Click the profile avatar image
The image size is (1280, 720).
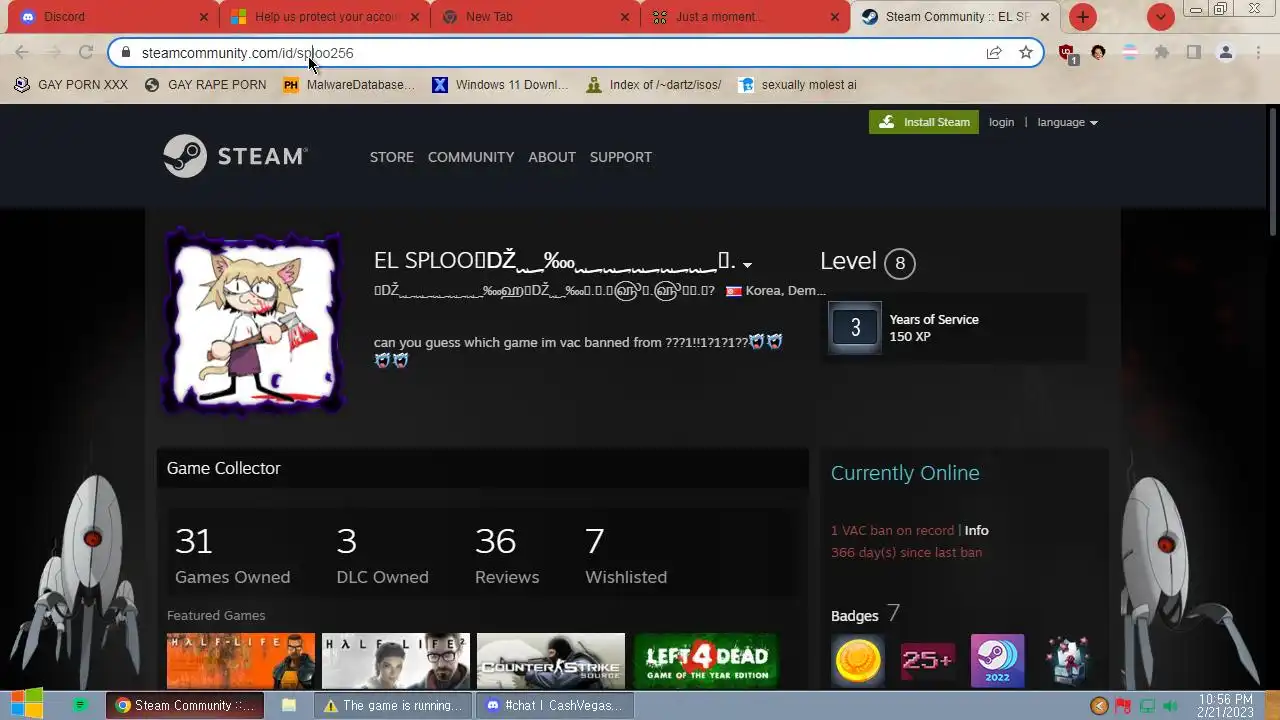[254, 321]
